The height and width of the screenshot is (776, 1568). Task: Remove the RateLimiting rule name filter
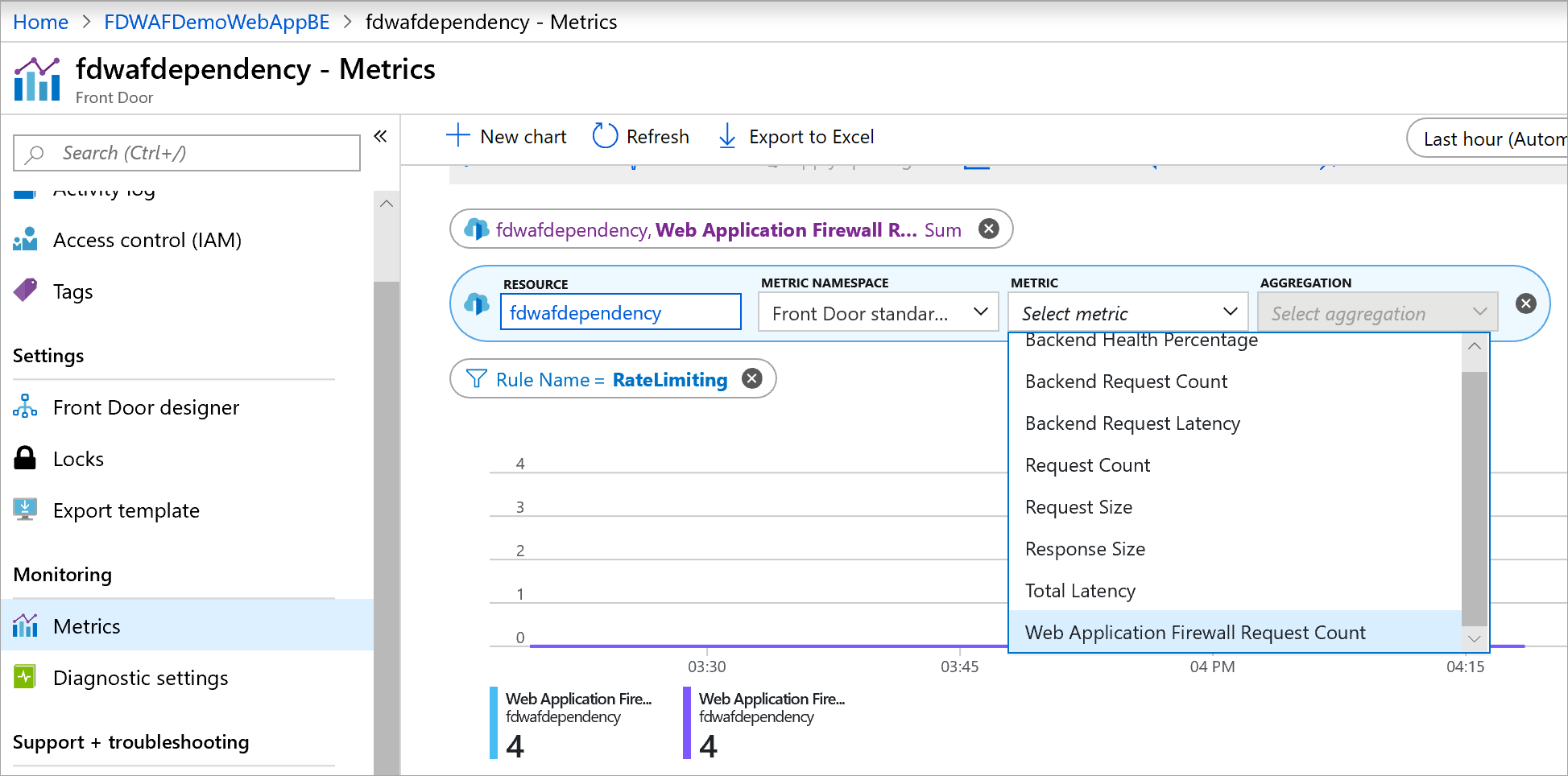coord(751,378)
